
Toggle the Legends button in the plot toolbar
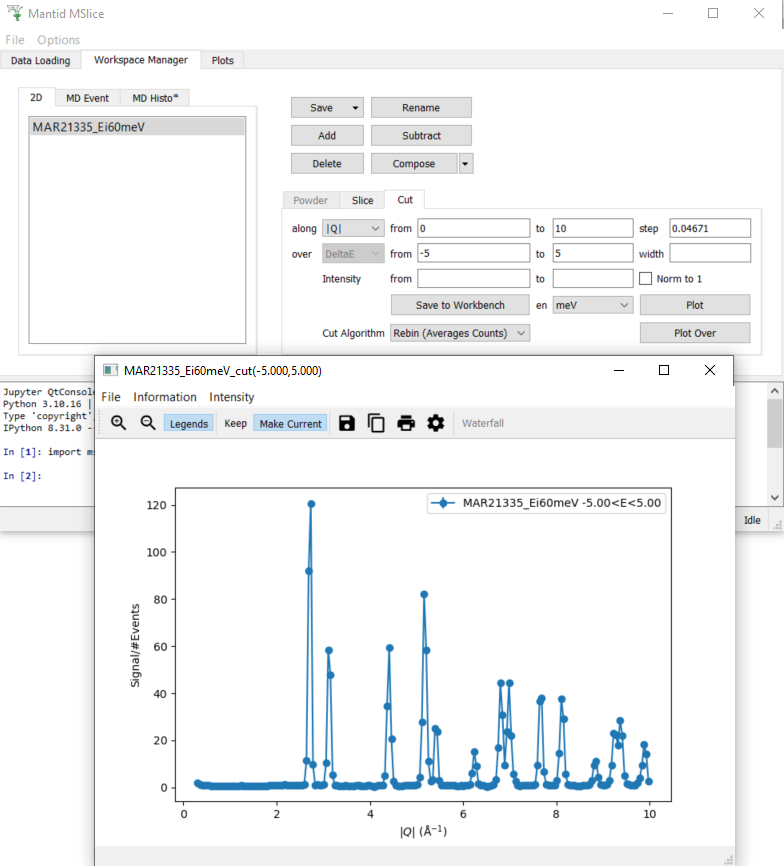[x=189, y=424]
